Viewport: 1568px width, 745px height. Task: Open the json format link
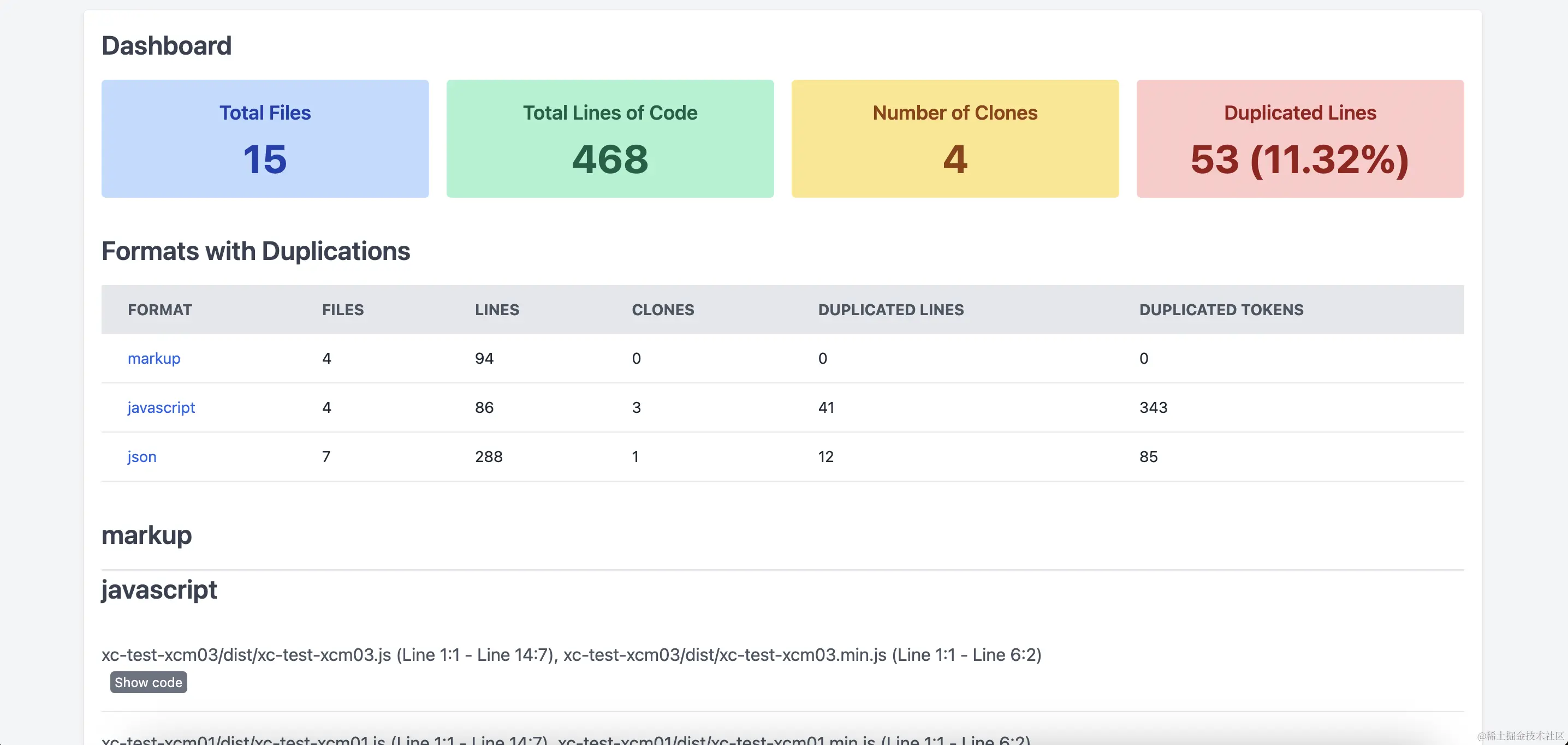[x=142, y=457]
